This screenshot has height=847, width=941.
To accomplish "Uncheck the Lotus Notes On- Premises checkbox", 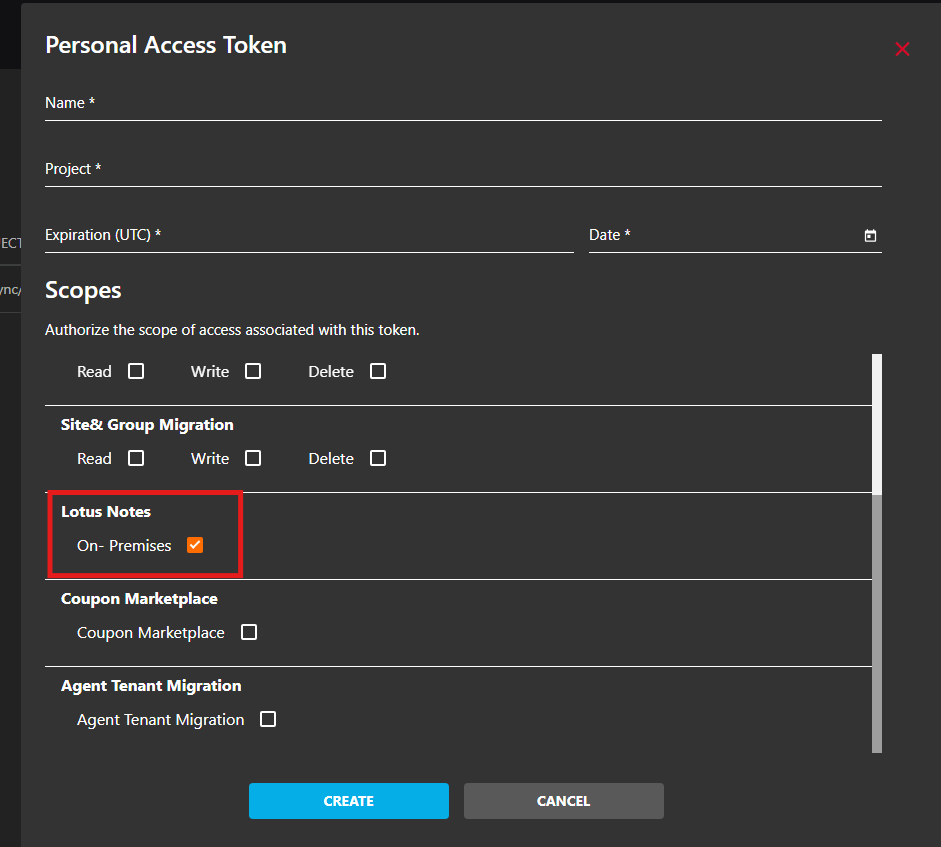I will 195,545.
